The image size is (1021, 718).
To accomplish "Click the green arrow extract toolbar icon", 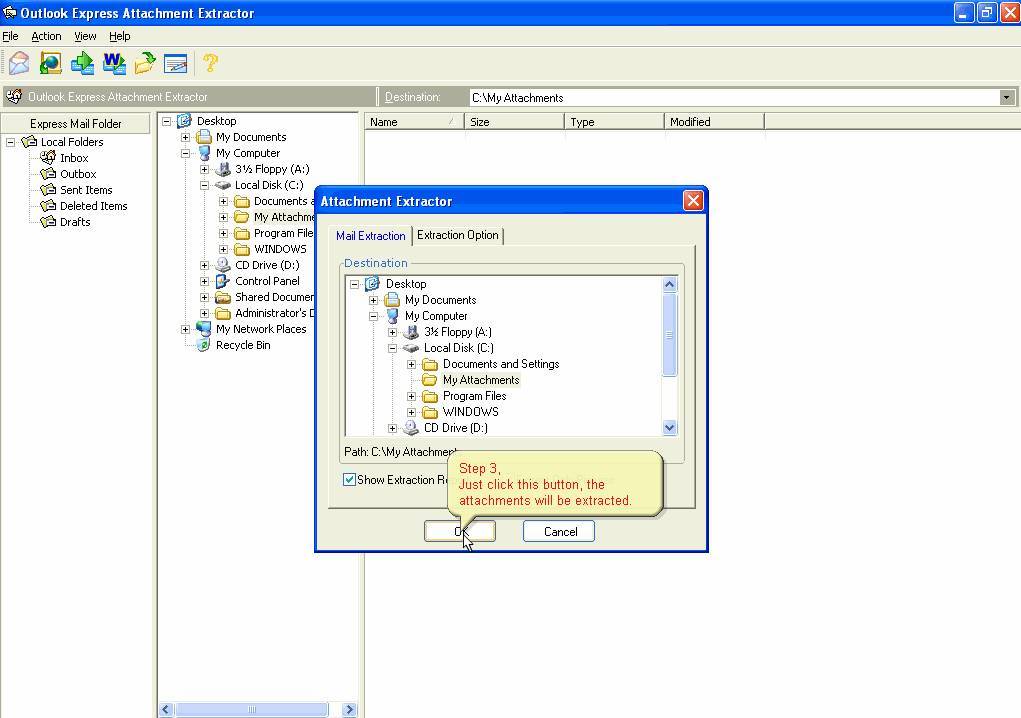I will (x=82, y=63).
